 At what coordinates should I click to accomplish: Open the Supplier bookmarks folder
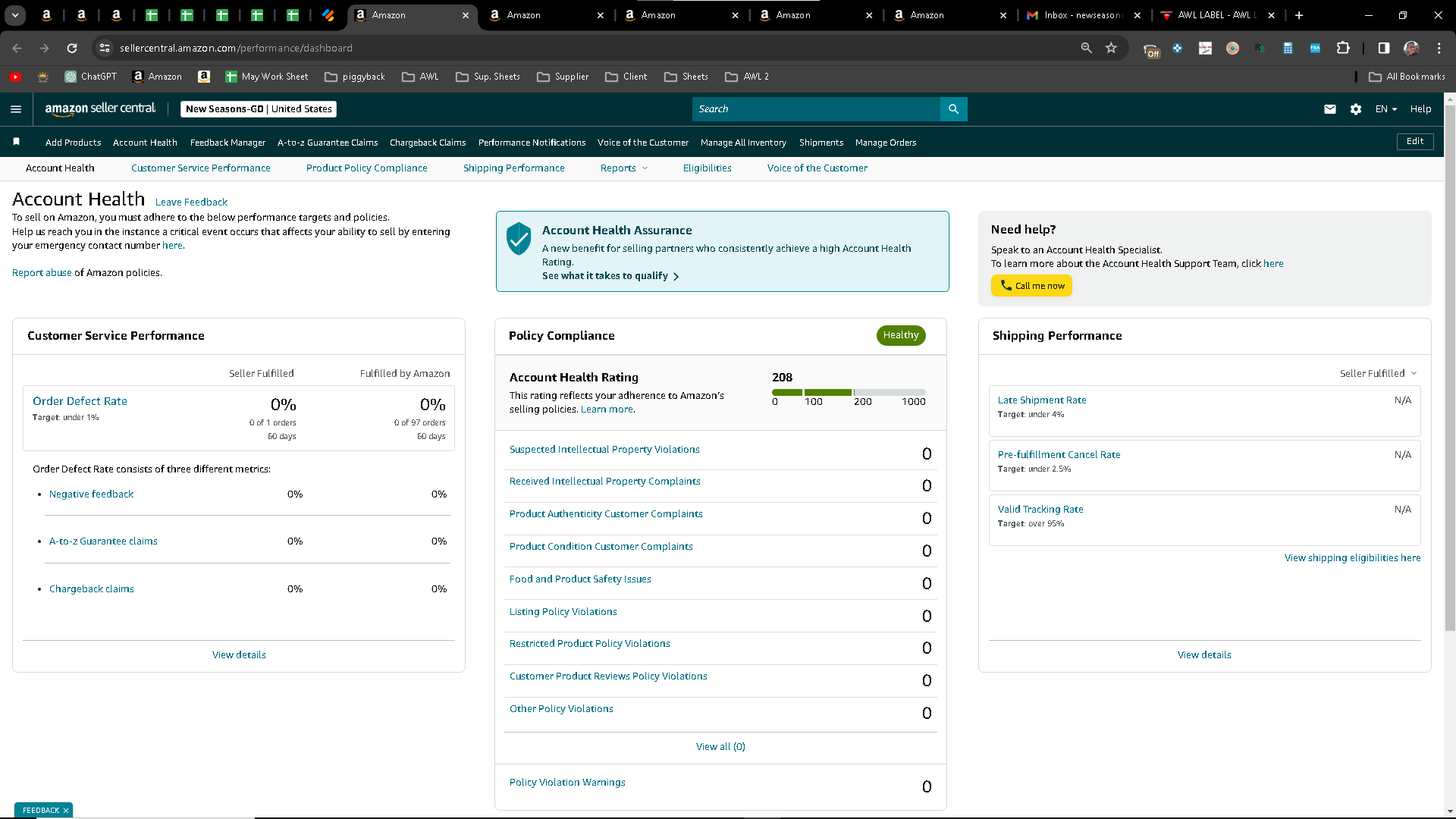562,77
